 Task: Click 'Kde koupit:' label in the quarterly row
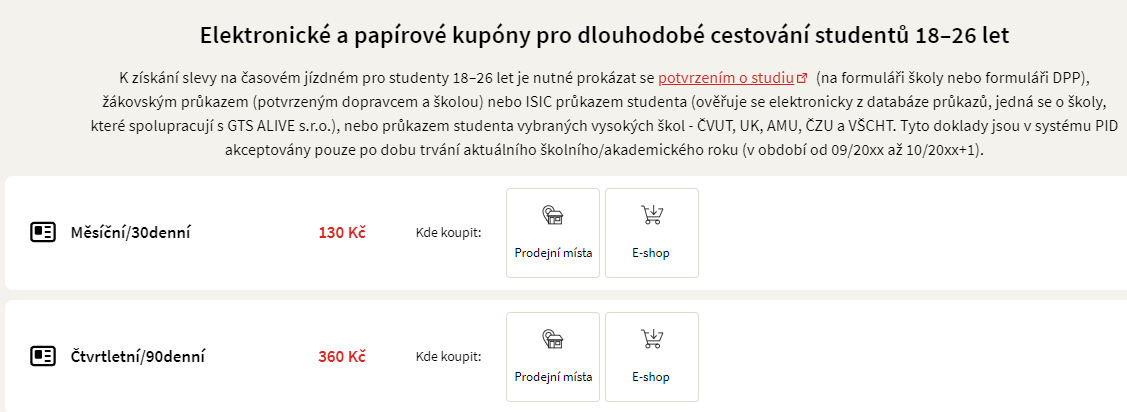point(448,356)
